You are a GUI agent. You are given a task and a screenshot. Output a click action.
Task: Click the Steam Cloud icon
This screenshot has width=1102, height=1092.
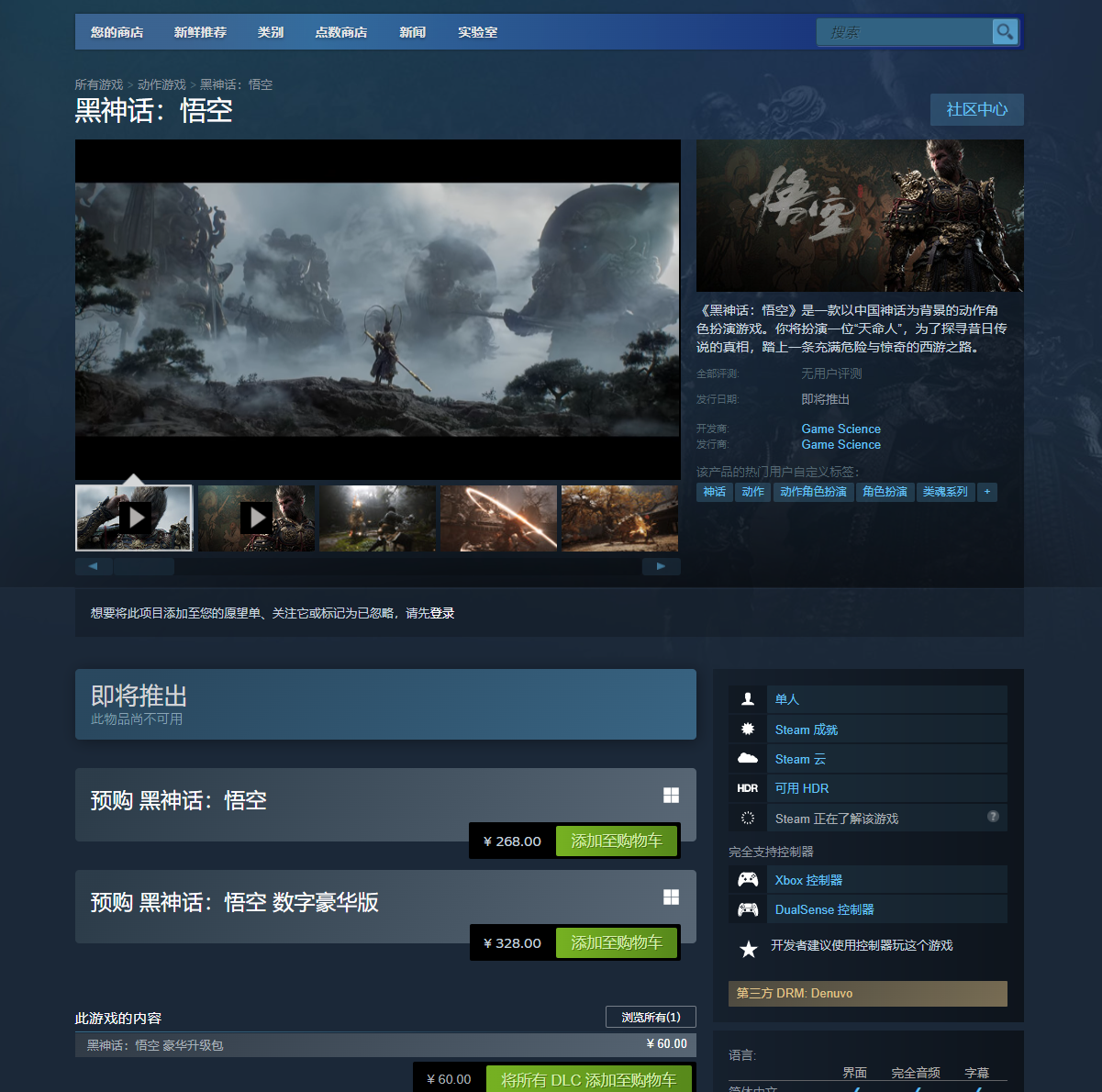tap(748, 758)
